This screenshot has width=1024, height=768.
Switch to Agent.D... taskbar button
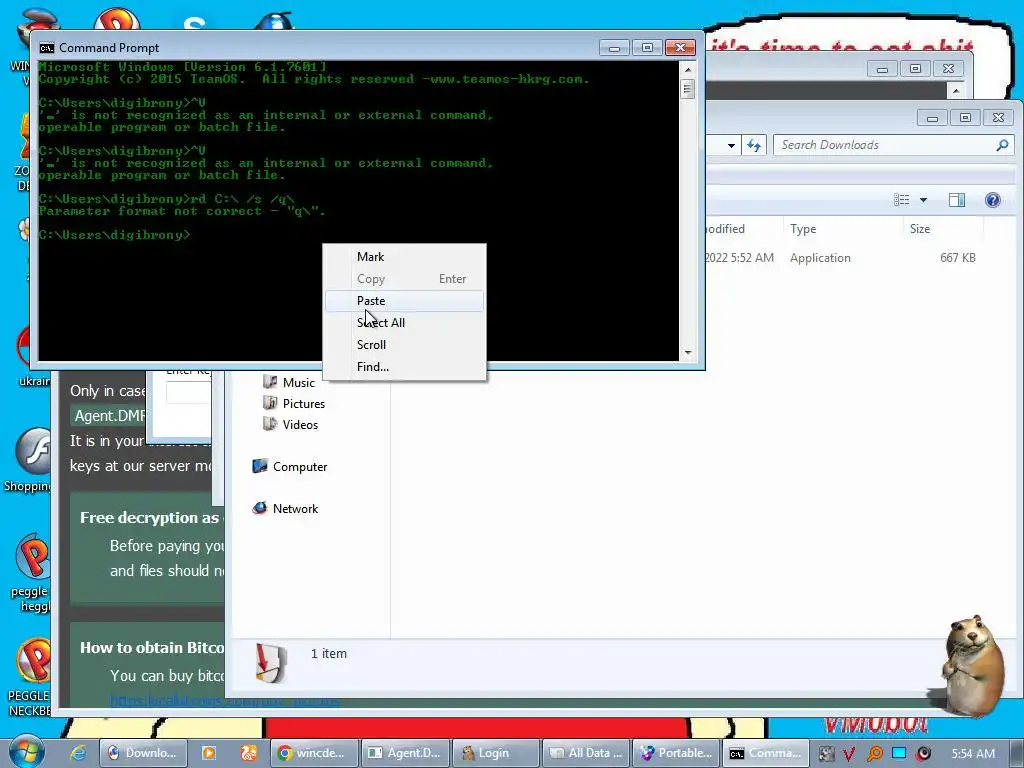tap(406, 753)
